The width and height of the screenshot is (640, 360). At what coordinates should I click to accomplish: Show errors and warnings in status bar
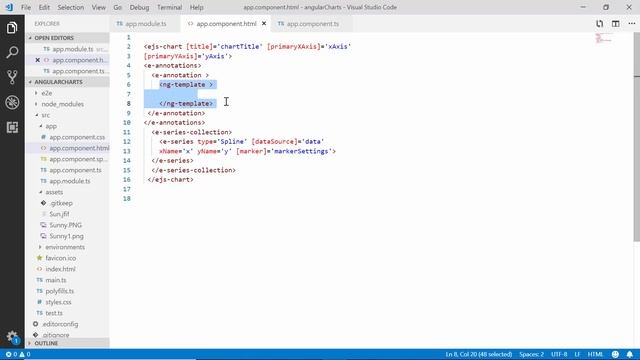[18, 354]
